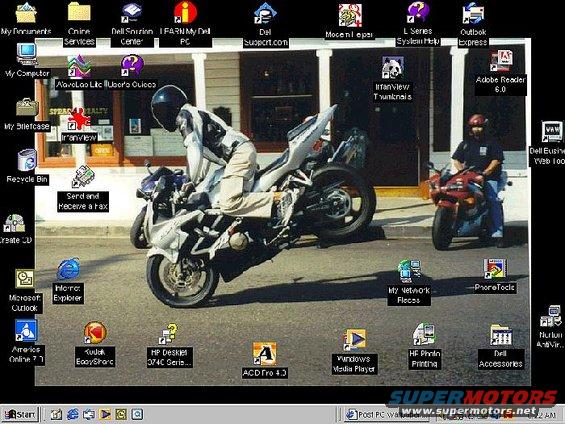Switch to the Post PC taskbar button
Image resolution: width=565 pixels, height=424 pixels.
pos(386,415)
